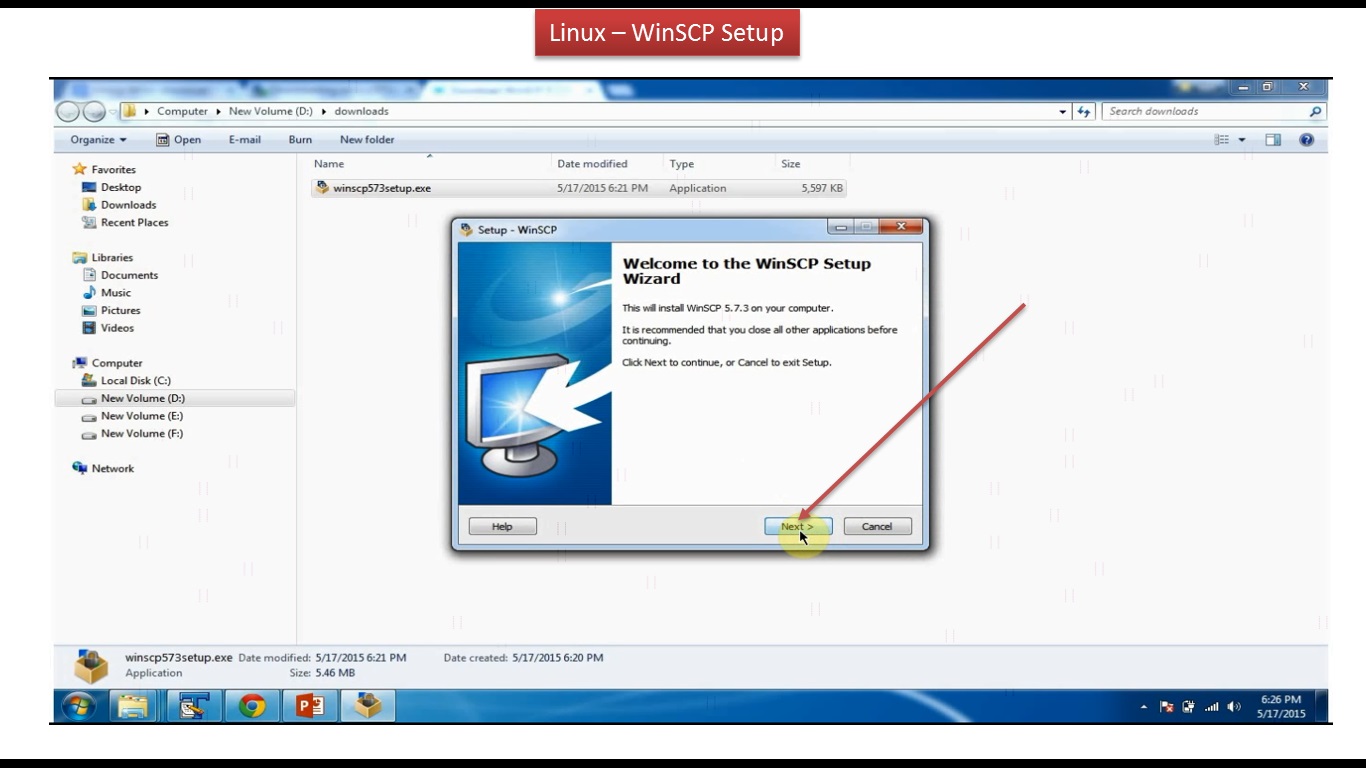Click search magnifier icon
This screenshot has width=1366, height=768.
pyautogui.click(x=1316, y=112)
